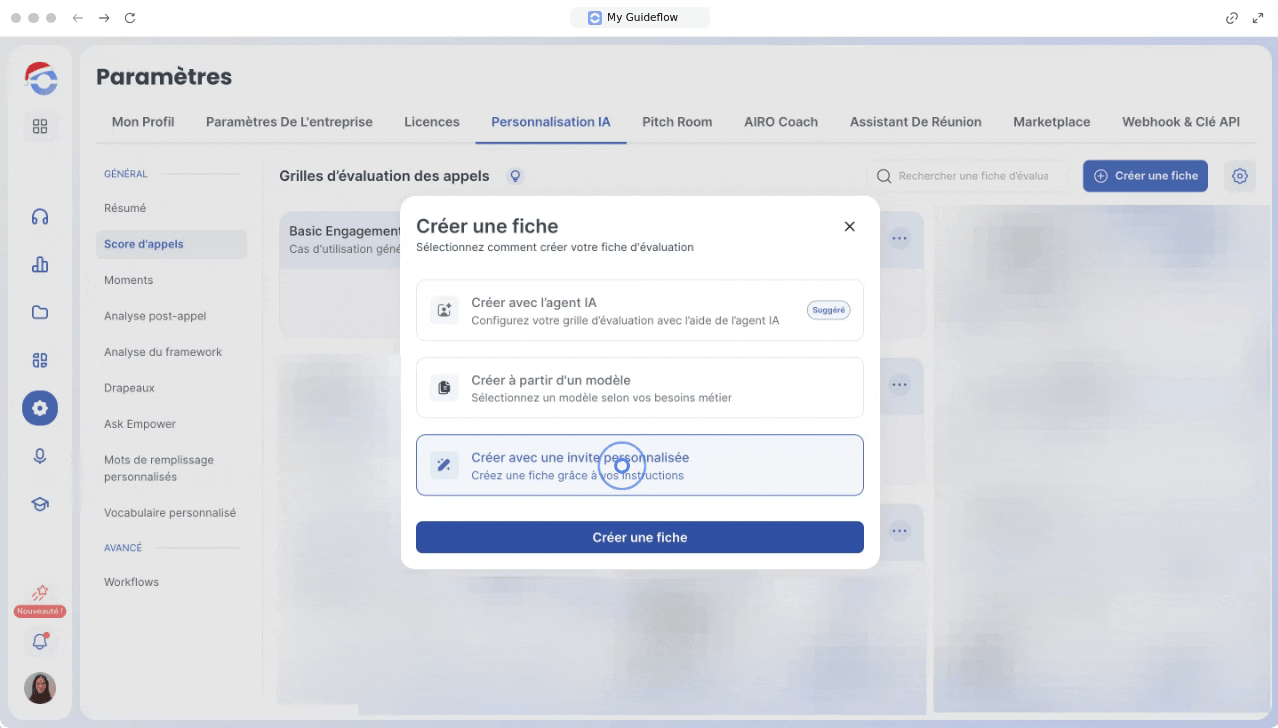Open Workflows in the Avancé section
Screen dimensions: 1278x728
131,582
